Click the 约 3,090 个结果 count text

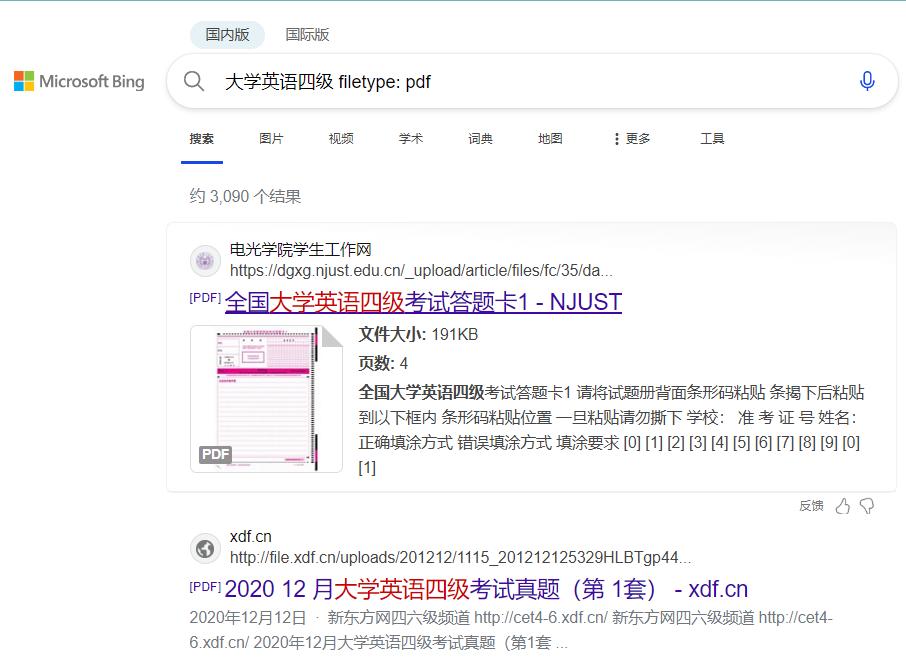[x=245, y=196]
